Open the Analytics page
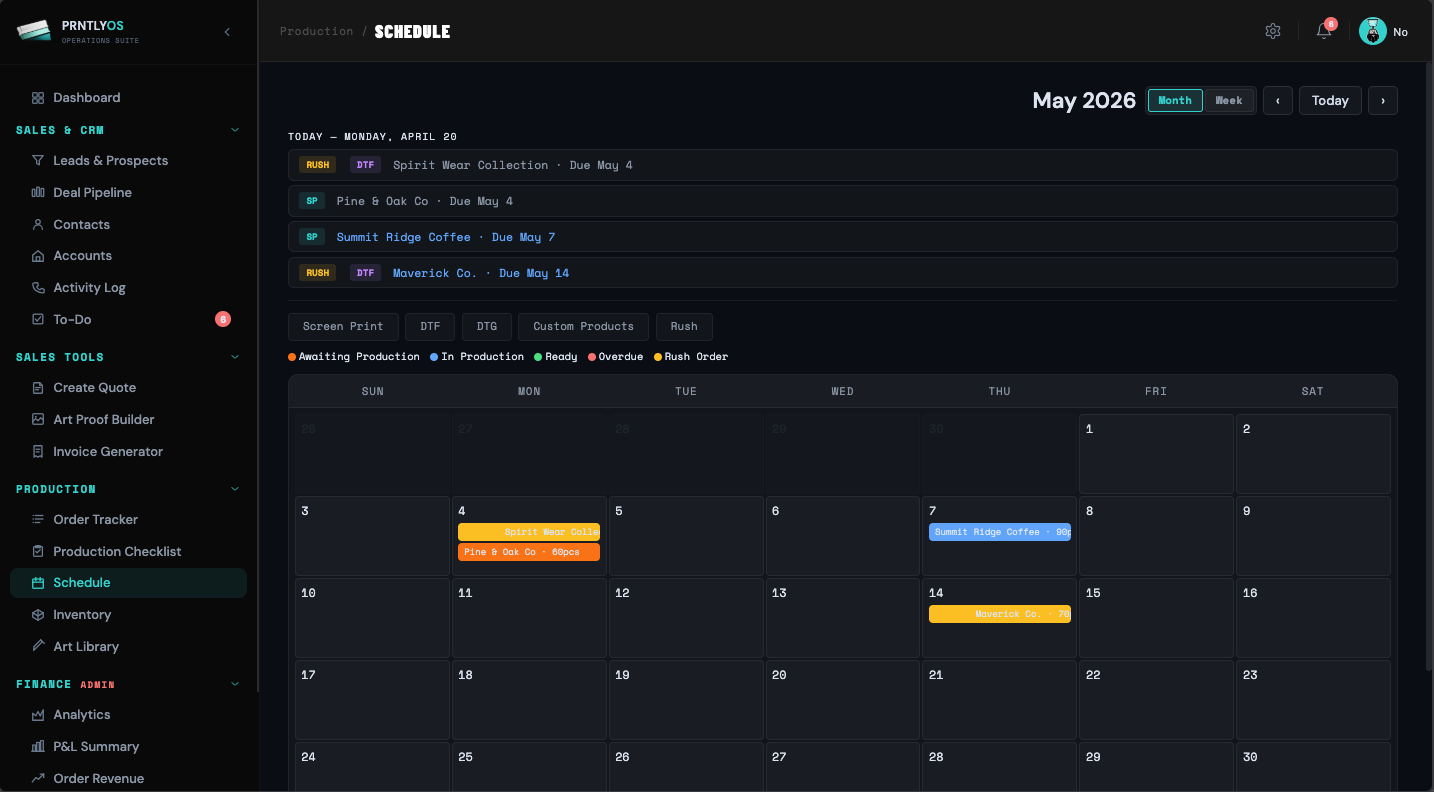The image size is (1434, 792). pos(128,715)
